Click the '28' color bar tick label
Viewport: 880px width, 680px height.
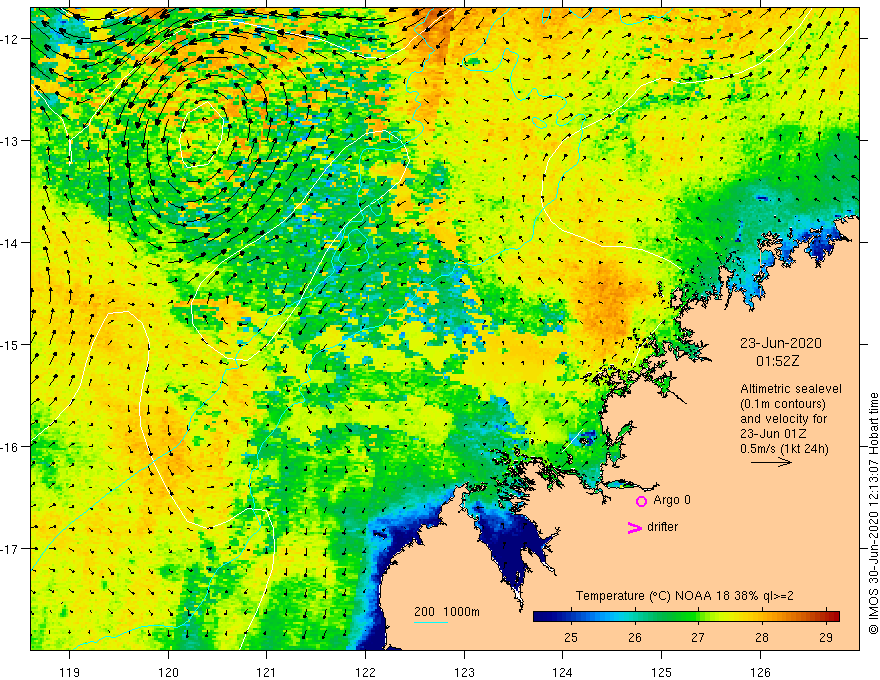pyautogui.click(x=762, y=638)
